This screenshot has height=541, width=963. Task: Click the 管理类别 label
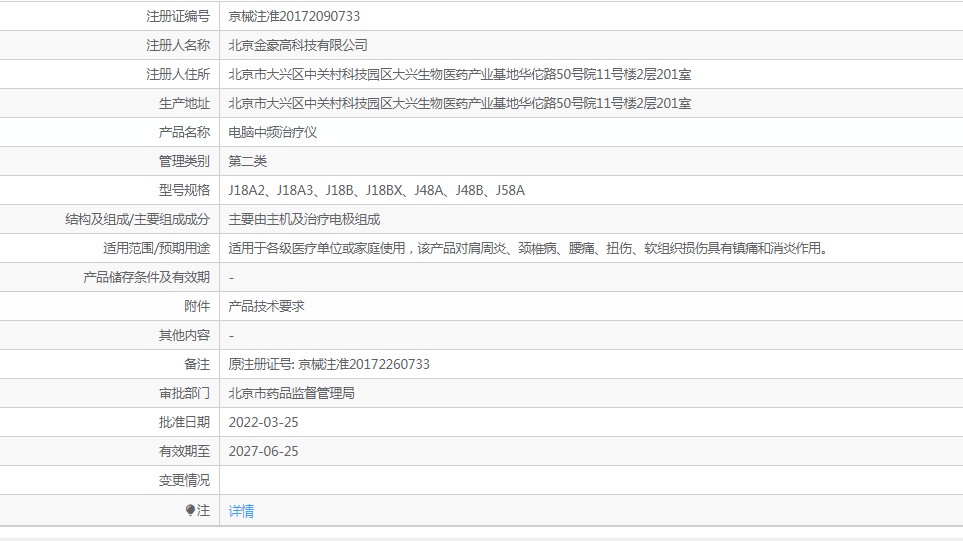(x=184, y=162)
